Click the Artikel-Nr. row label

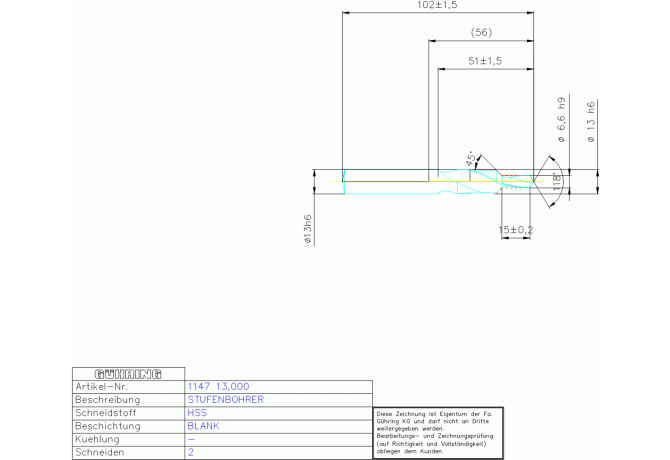pos(101,387)
